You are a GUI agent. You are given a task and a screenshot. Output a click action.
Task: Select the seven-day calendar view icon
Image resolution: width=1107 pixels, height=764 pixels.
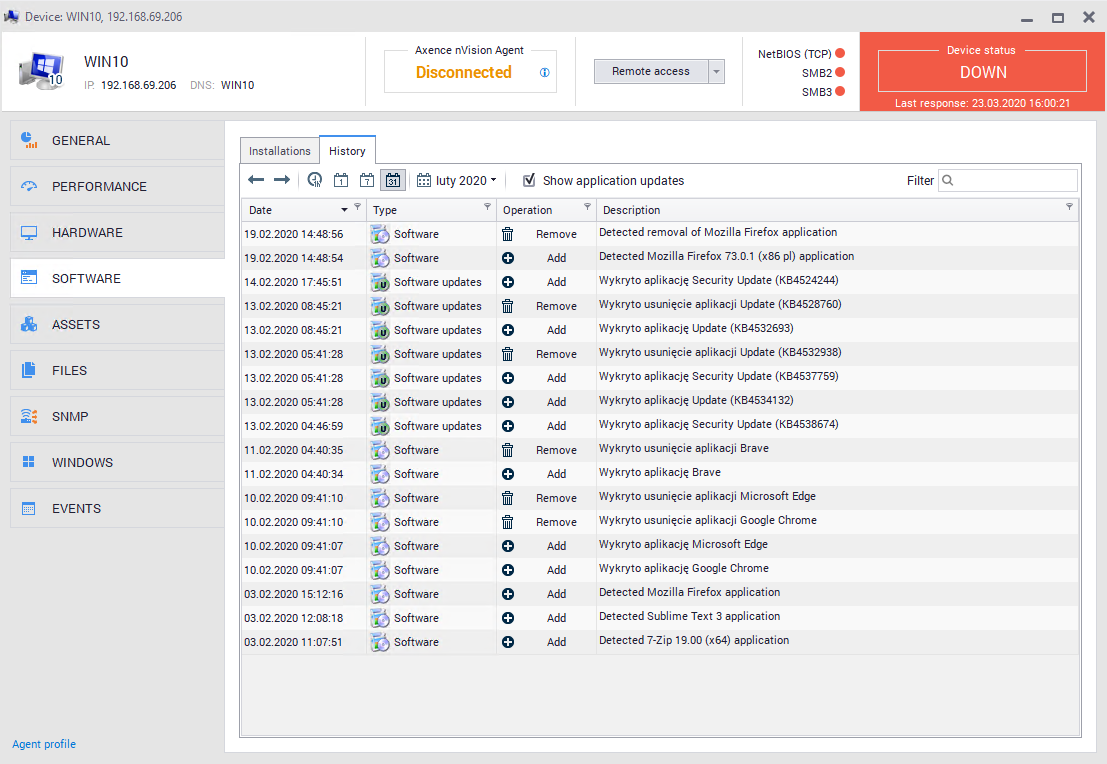tap(367, 181)
